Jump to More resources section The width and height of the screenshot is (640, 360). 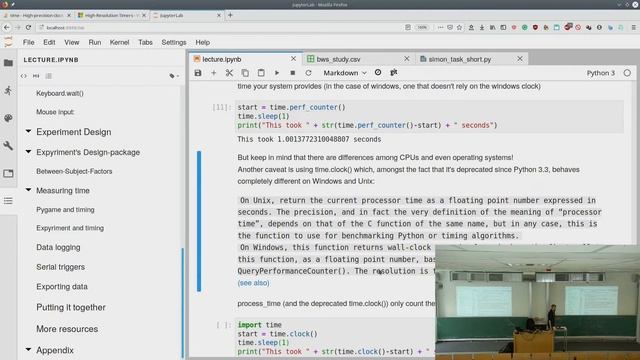(67, 329)
